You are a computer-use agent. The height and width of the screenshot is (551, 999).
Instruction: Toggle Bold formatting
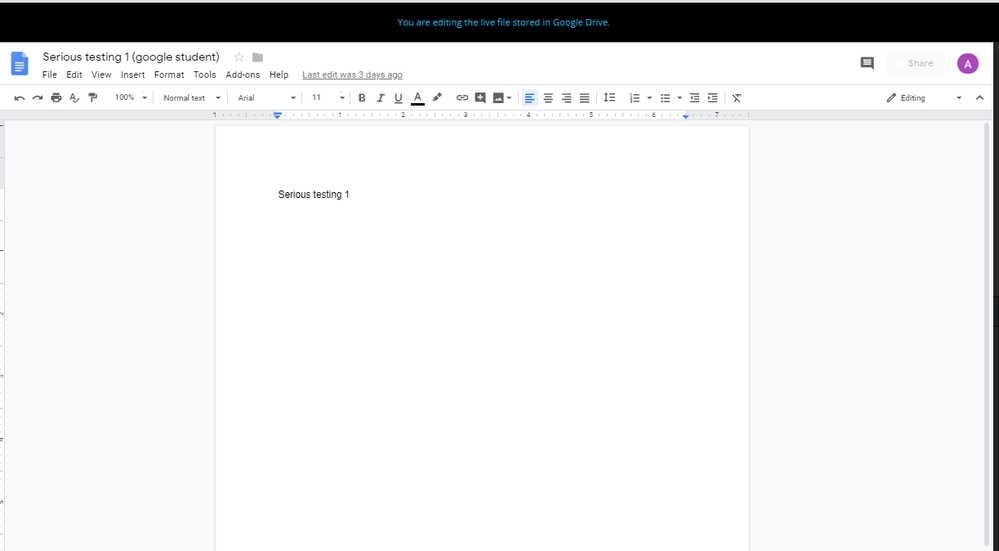click(x=362, y=98)
